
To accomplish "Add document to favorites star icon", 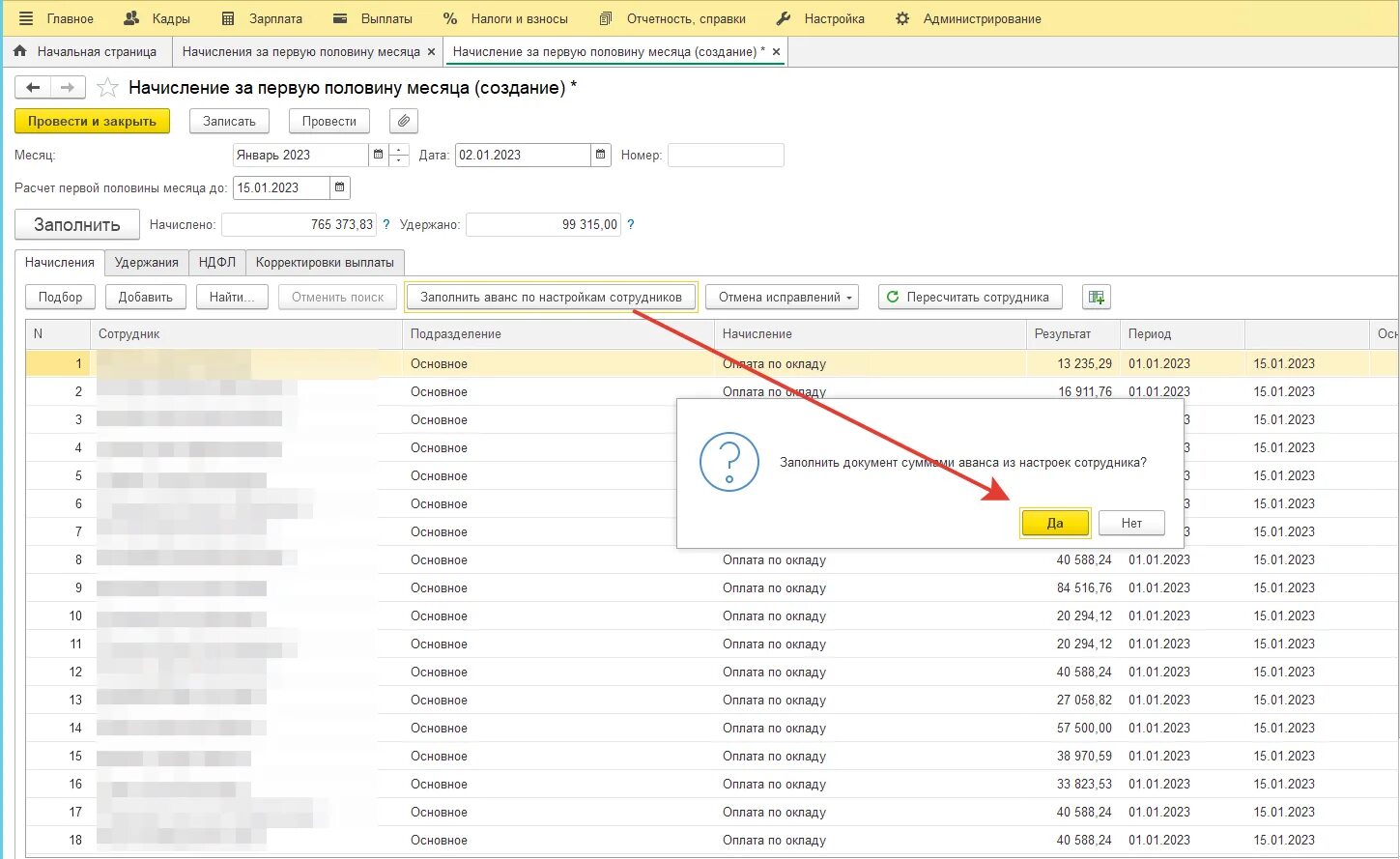I will [108, 88].
